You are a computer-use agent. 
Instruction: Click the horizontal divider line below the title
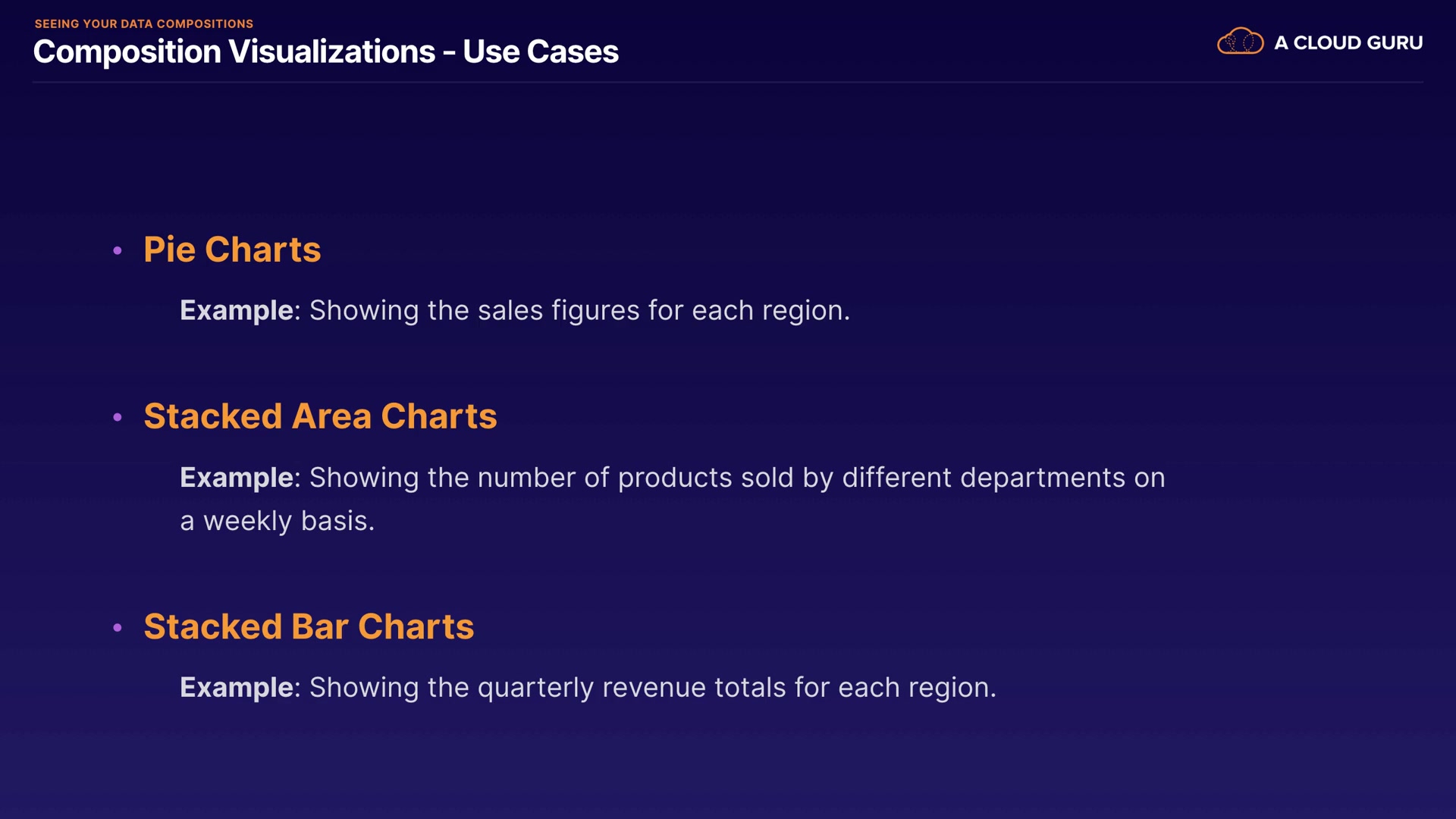pos(728,82)
